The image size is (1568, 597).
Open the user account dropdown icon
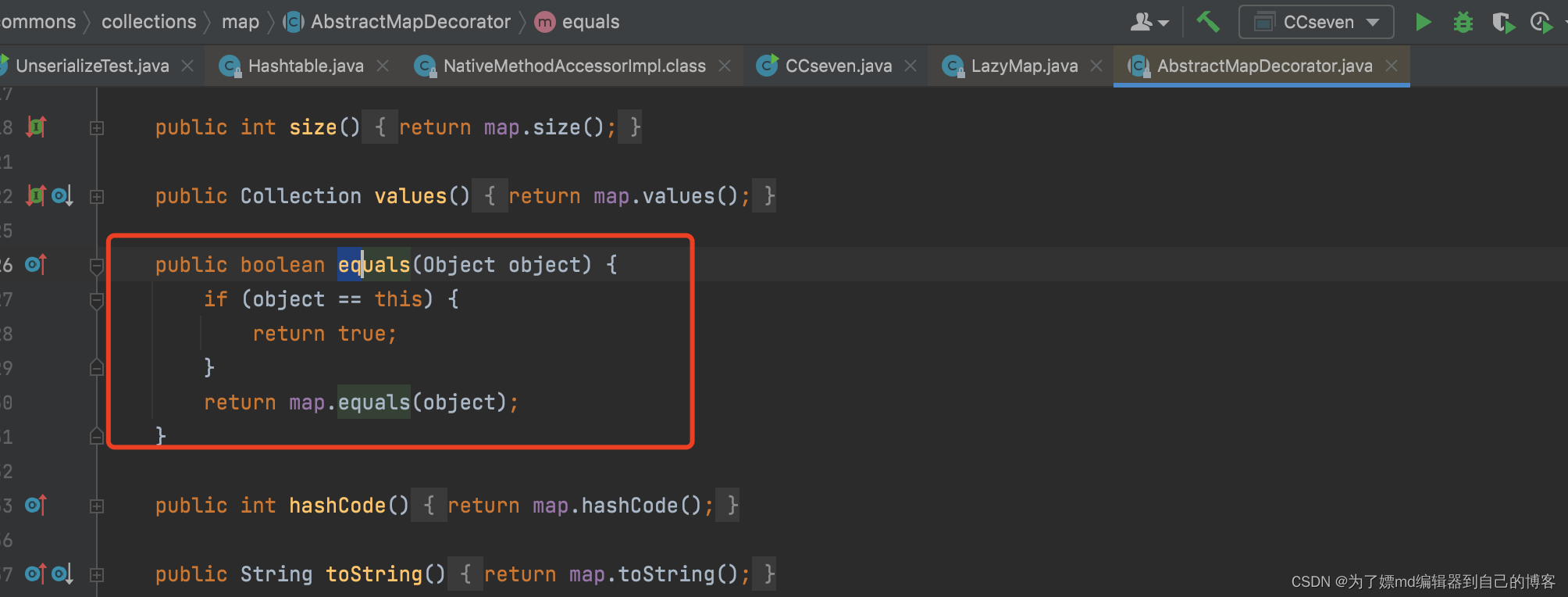(1149, 22)
